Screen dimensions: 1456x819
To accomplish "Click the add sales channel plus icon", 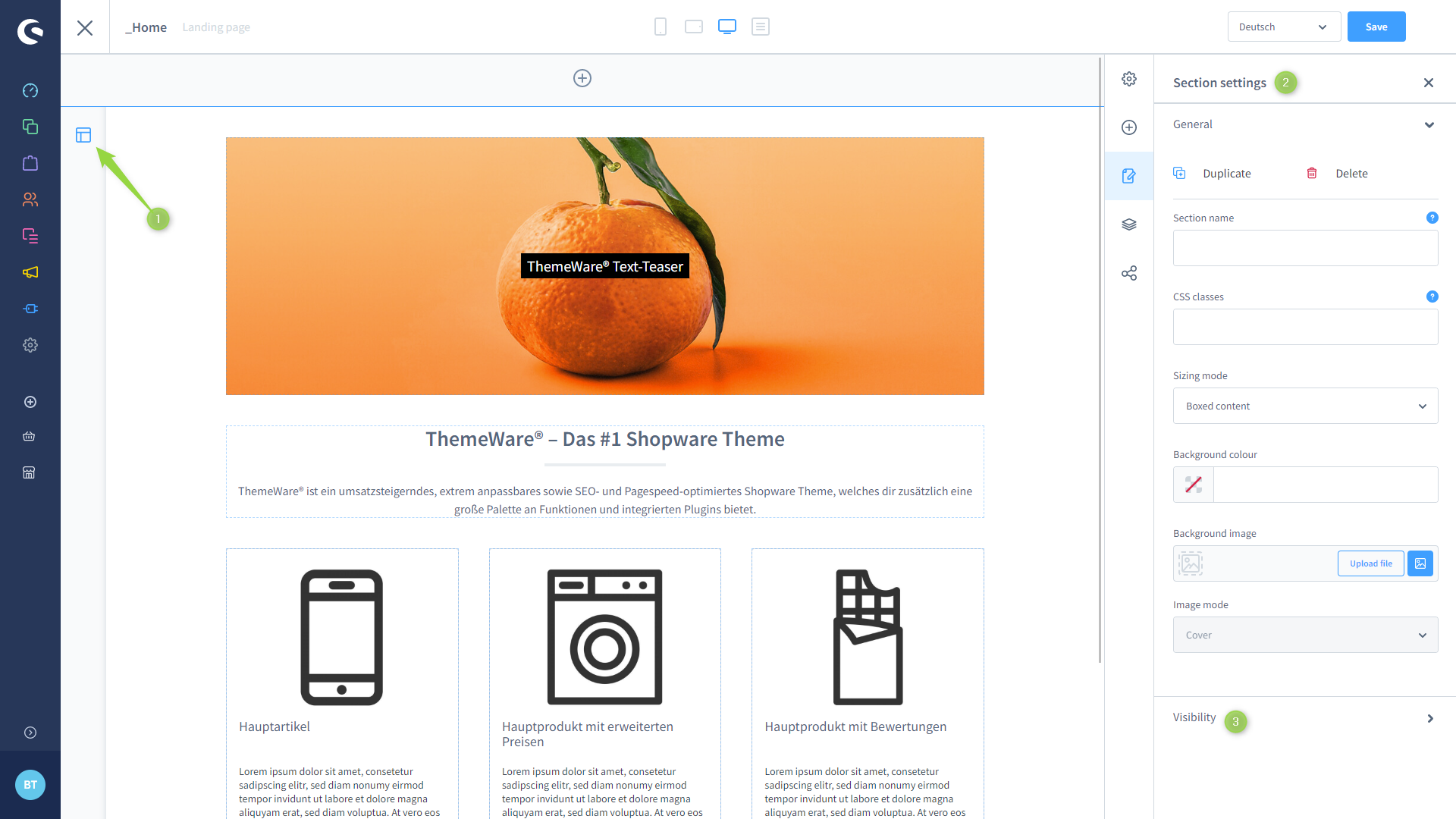I will point(30,402).
